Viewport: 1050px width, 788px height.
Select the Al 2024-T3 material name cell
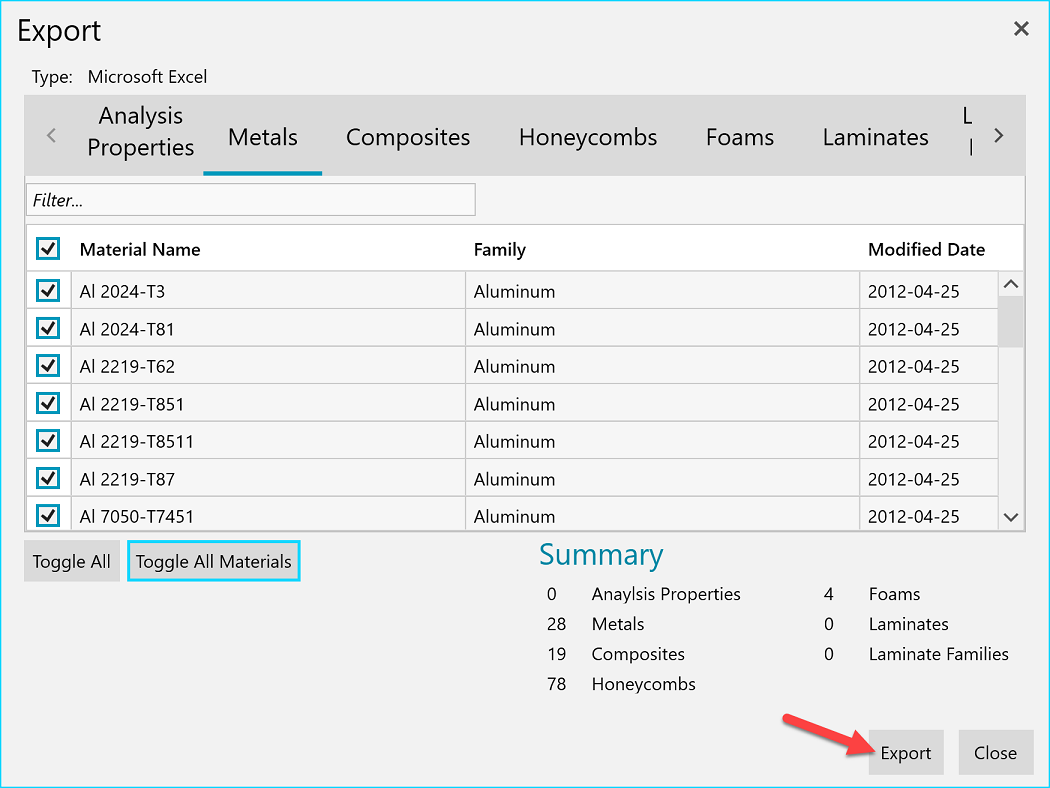[268, 291]
